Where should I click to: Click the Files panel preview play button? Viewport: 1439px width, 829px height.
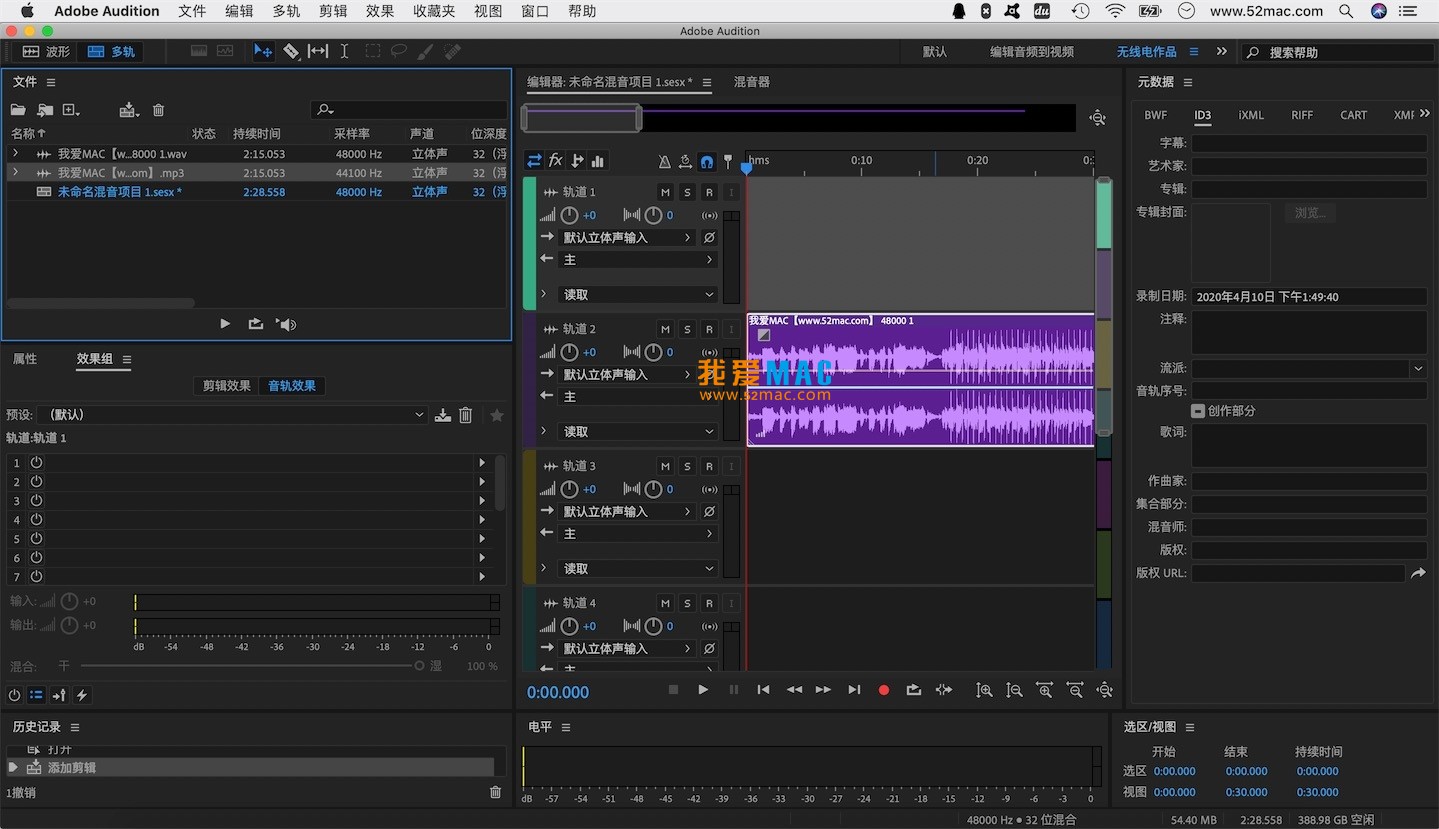[x=225, y=324]
